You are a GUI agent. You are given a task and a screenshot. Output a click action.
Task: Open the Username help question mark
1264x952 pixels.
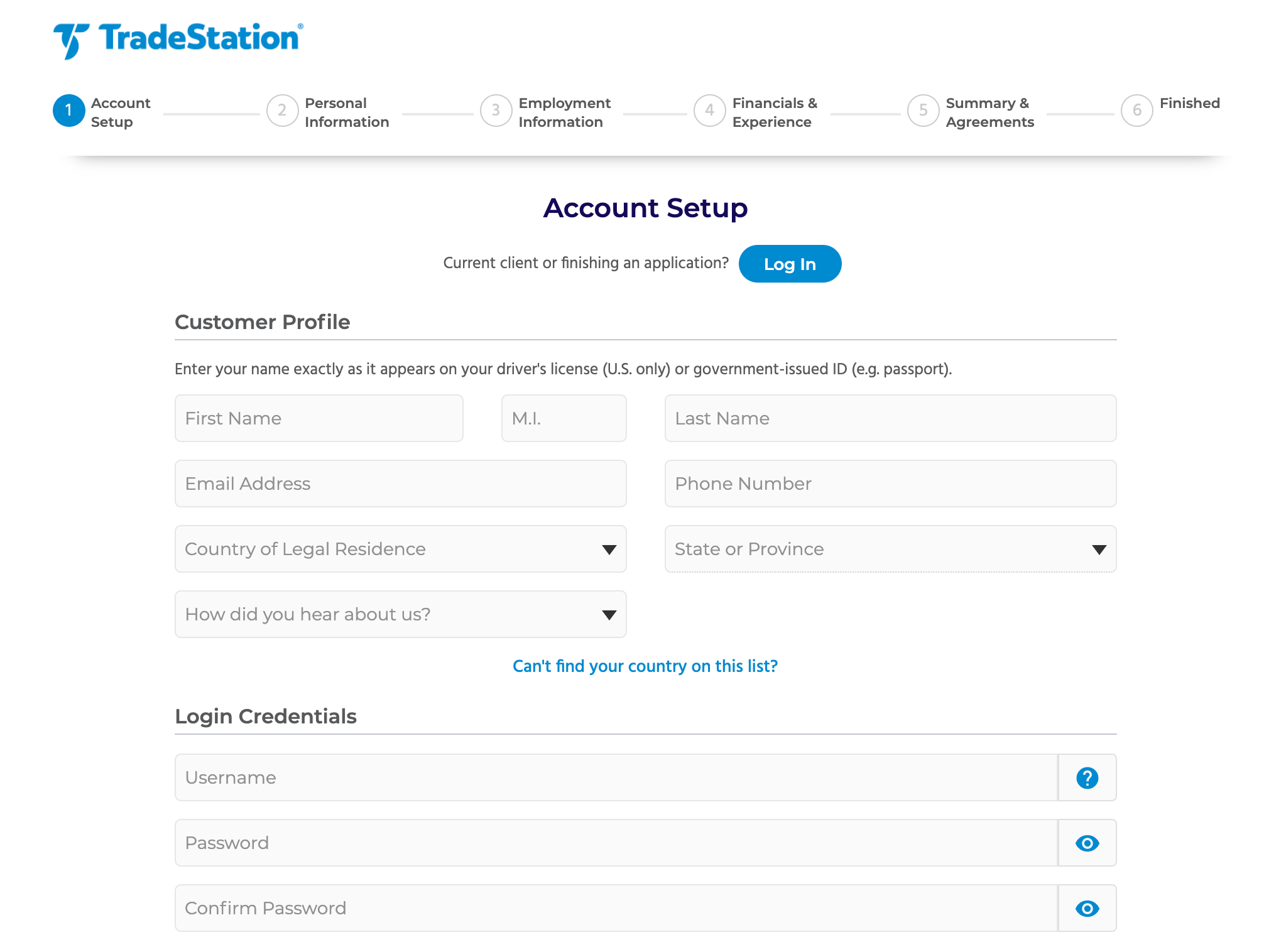coord(1087,777)
